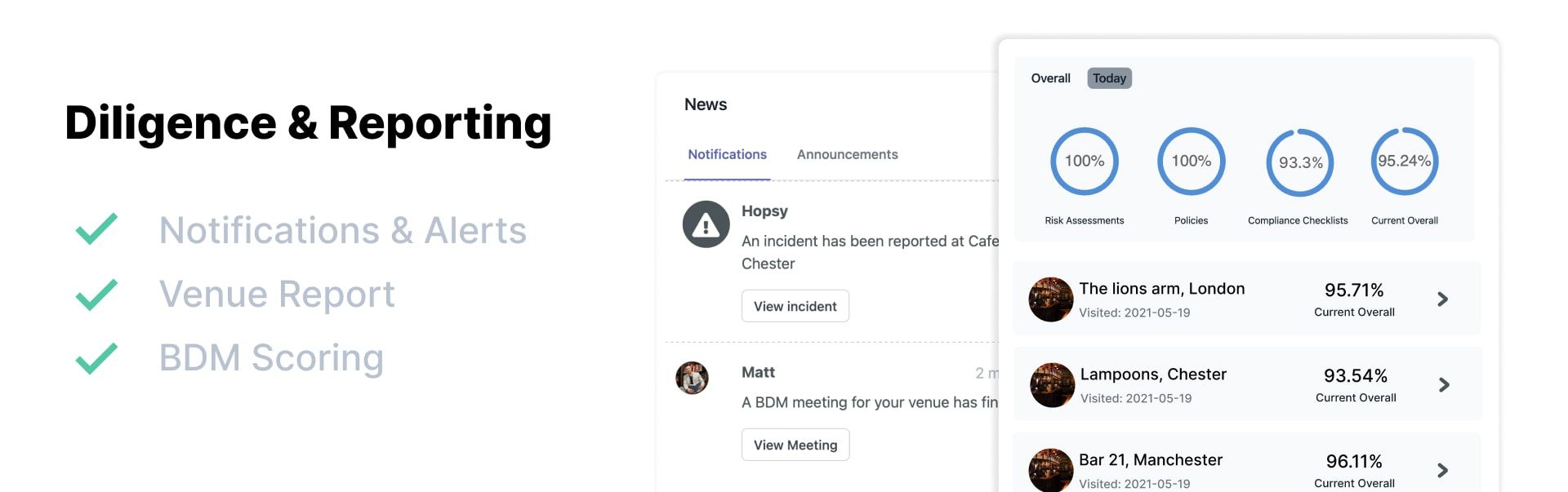Image resolution: width=1568 pixels, height=492 pixels.
Task: Click the Policies 100% progress ring
Action: tap(1191, 162)
